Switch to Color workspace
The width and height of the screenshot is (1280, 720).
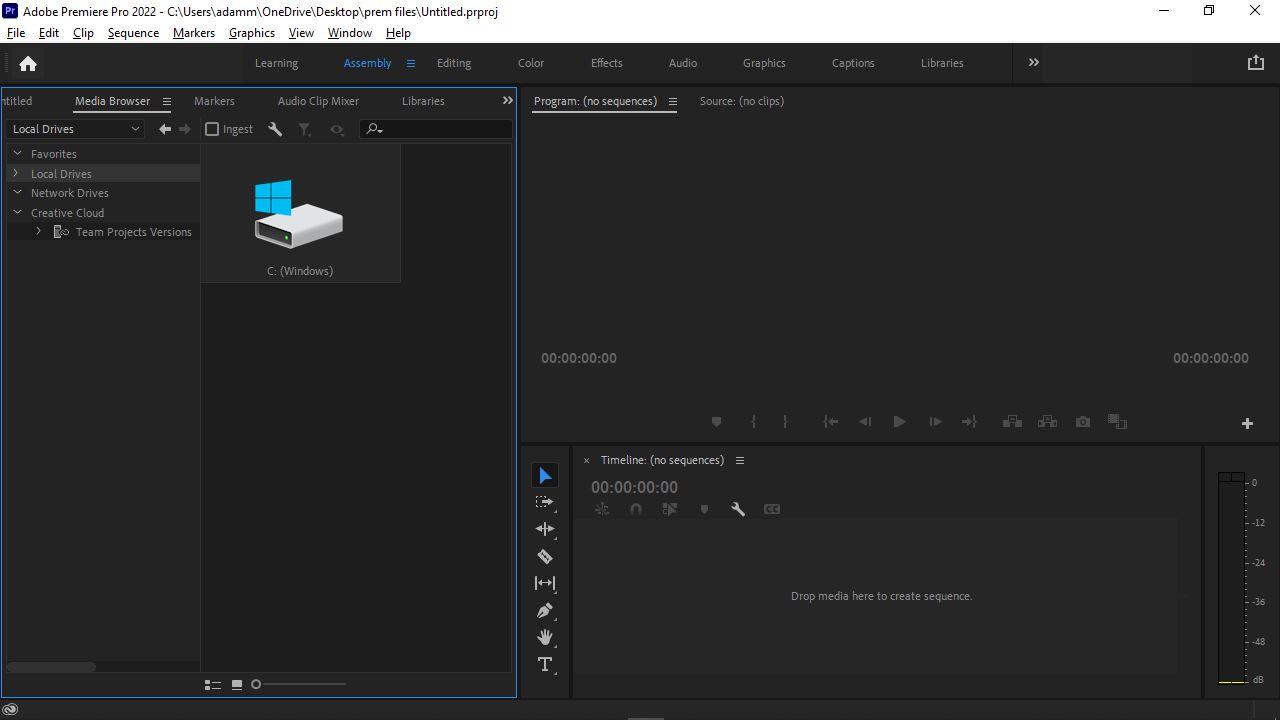pos(531,63)
